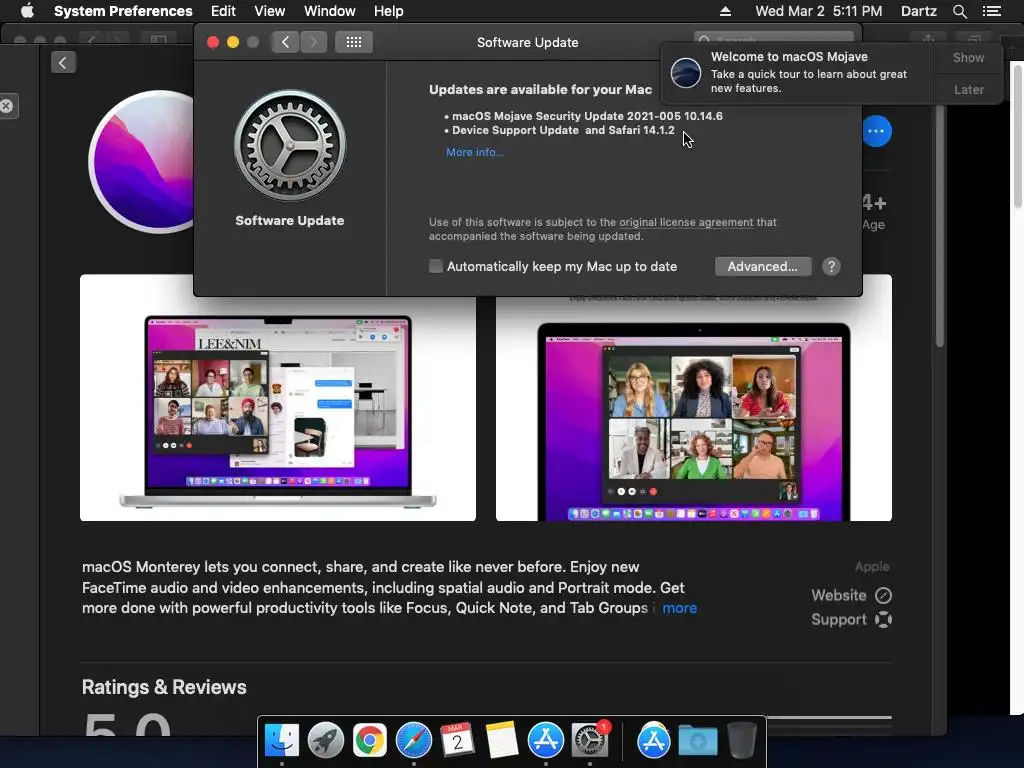Open the Edit menu

[223, 11]
